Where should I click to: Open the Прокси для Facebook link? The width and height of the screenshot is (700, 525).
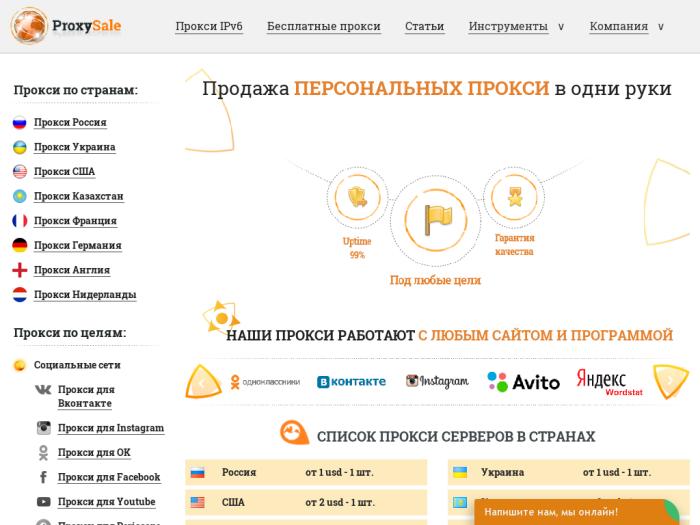point(109,477)
